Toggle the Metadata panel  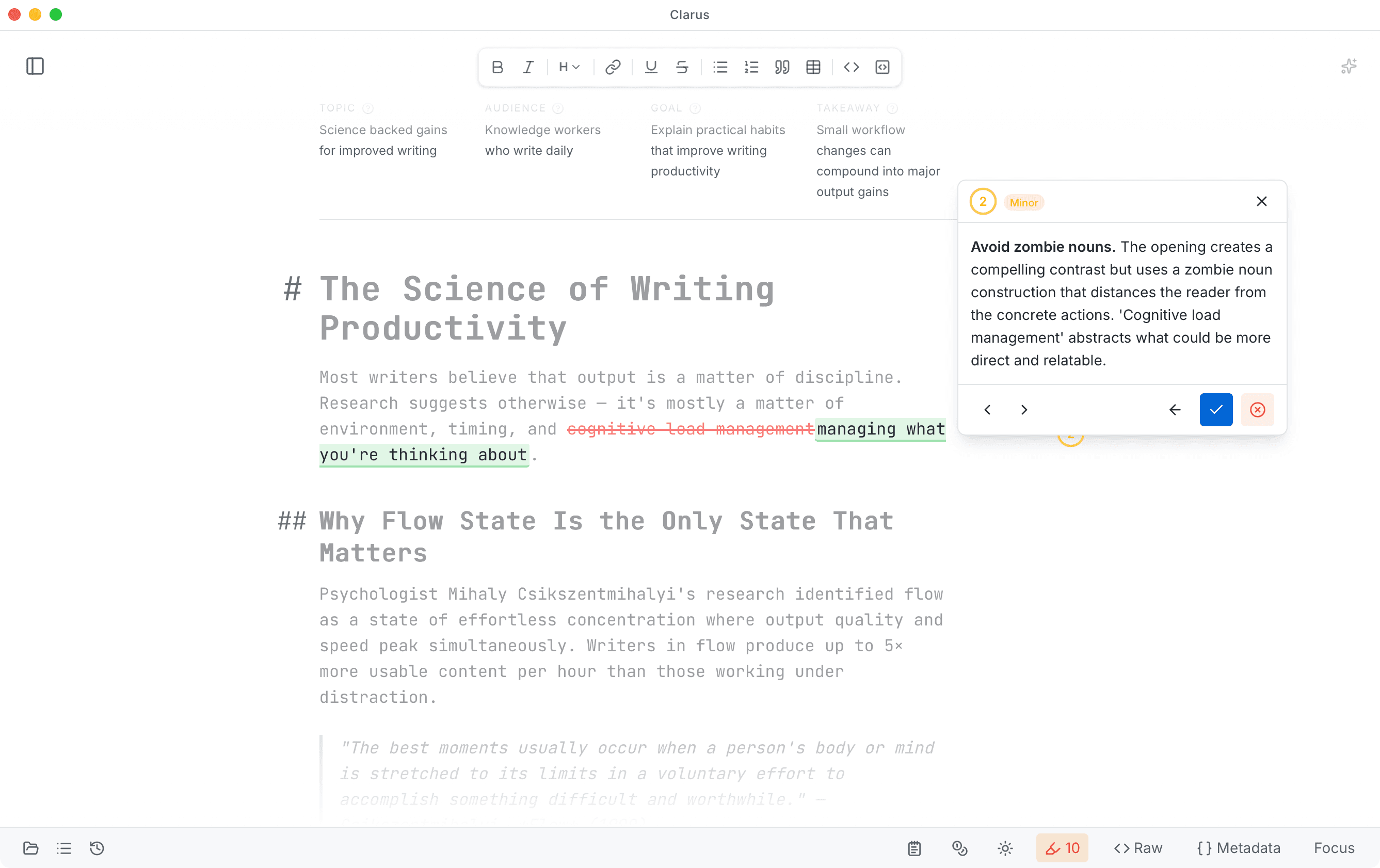(1239, 848)
